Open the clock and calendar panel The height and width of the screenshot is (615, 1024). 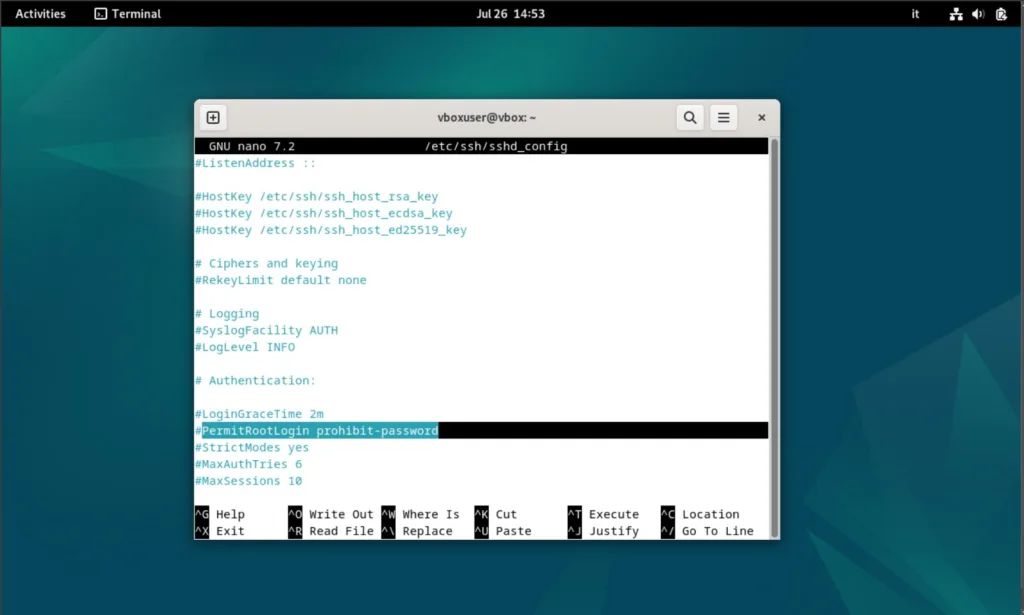(511, 14)
